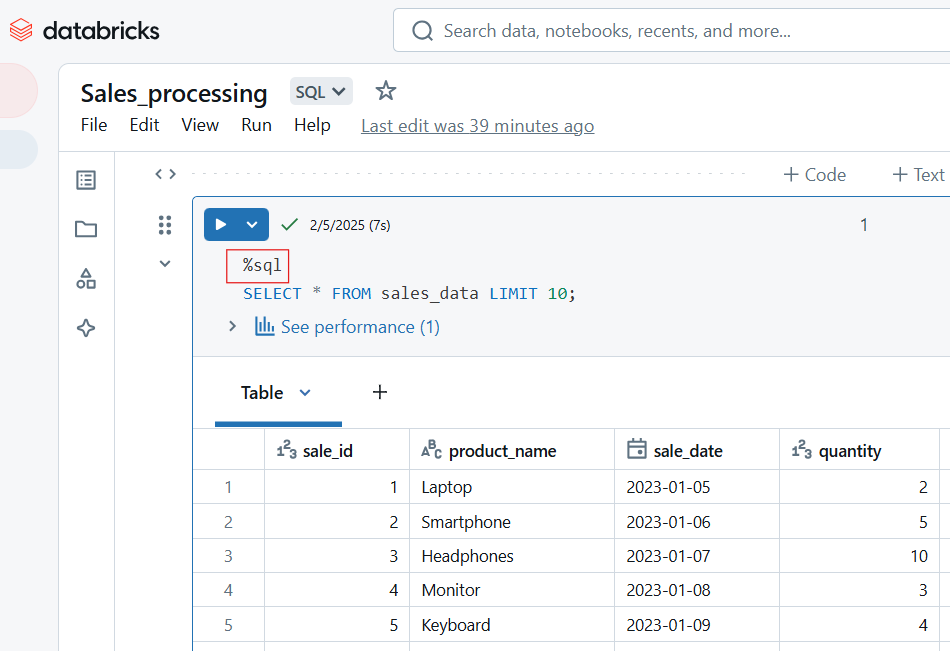Click the %sql magic command text
Image resolution: width=950 pixels, height=651 pixels.
coord(262,265)
